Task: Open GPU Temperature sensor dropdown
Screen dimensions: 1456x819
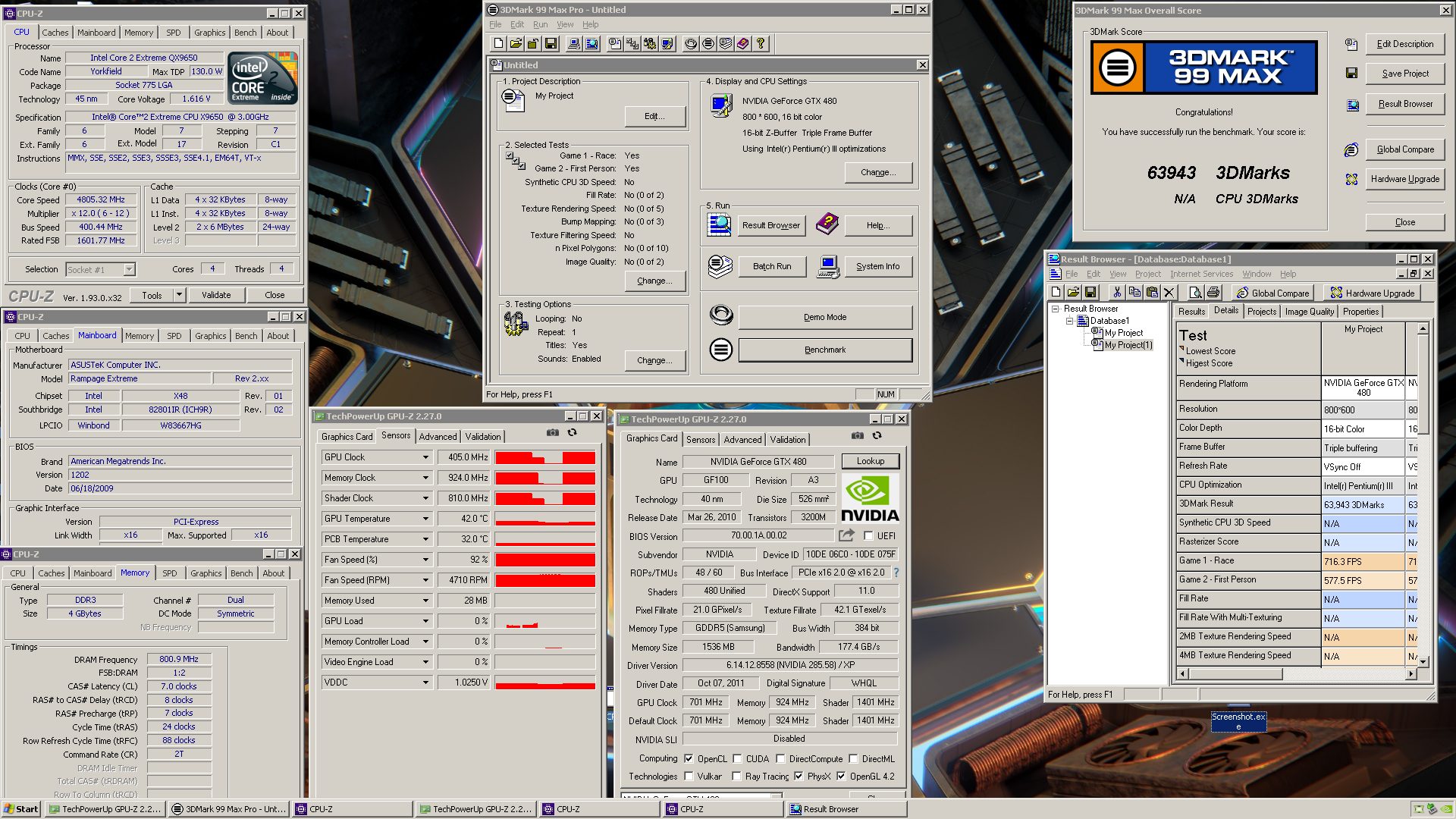Action: point(425,519)
